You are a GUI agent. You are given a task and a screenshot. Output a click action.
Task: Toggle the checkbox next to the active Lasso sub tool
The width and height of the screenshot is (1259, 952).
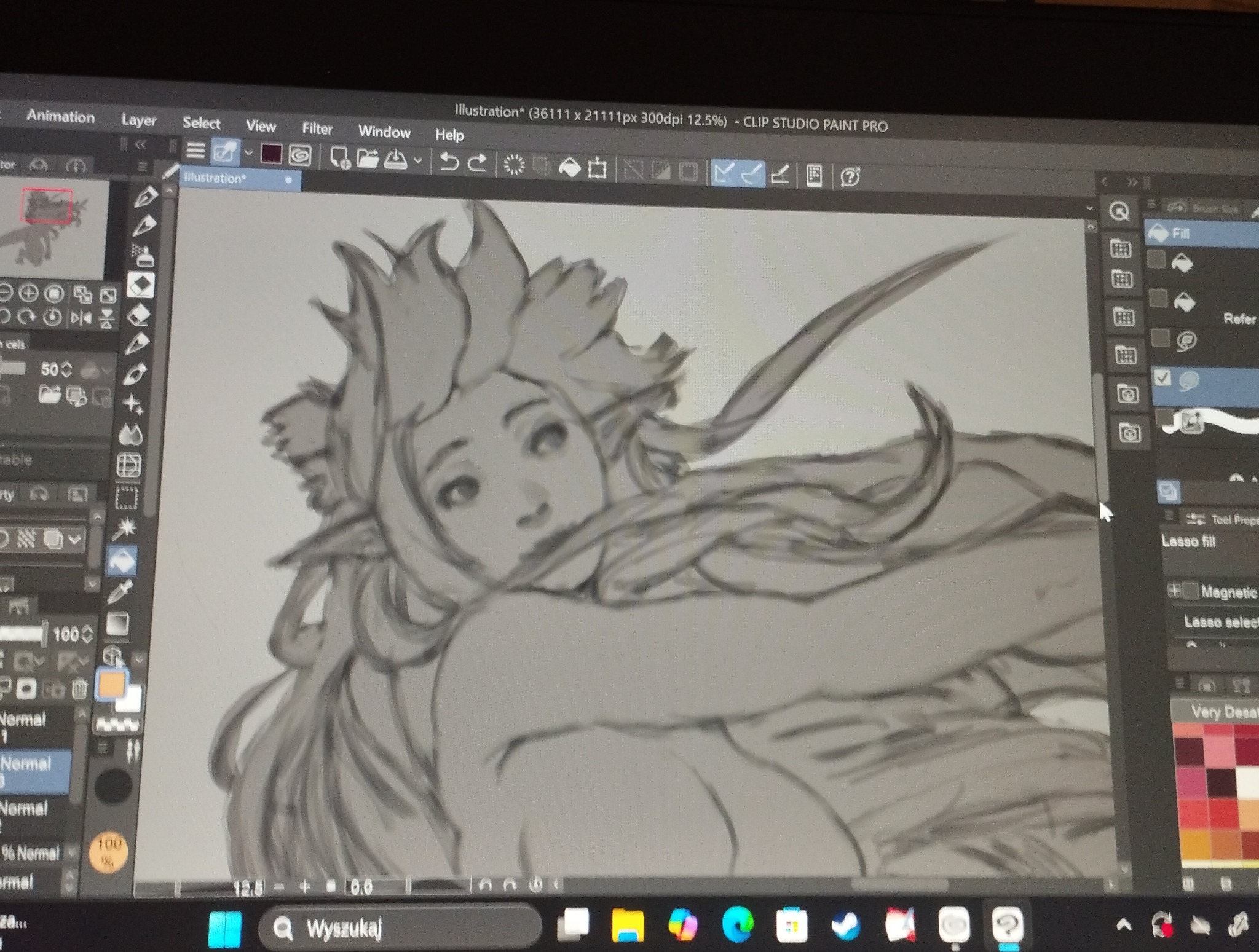1162,377
